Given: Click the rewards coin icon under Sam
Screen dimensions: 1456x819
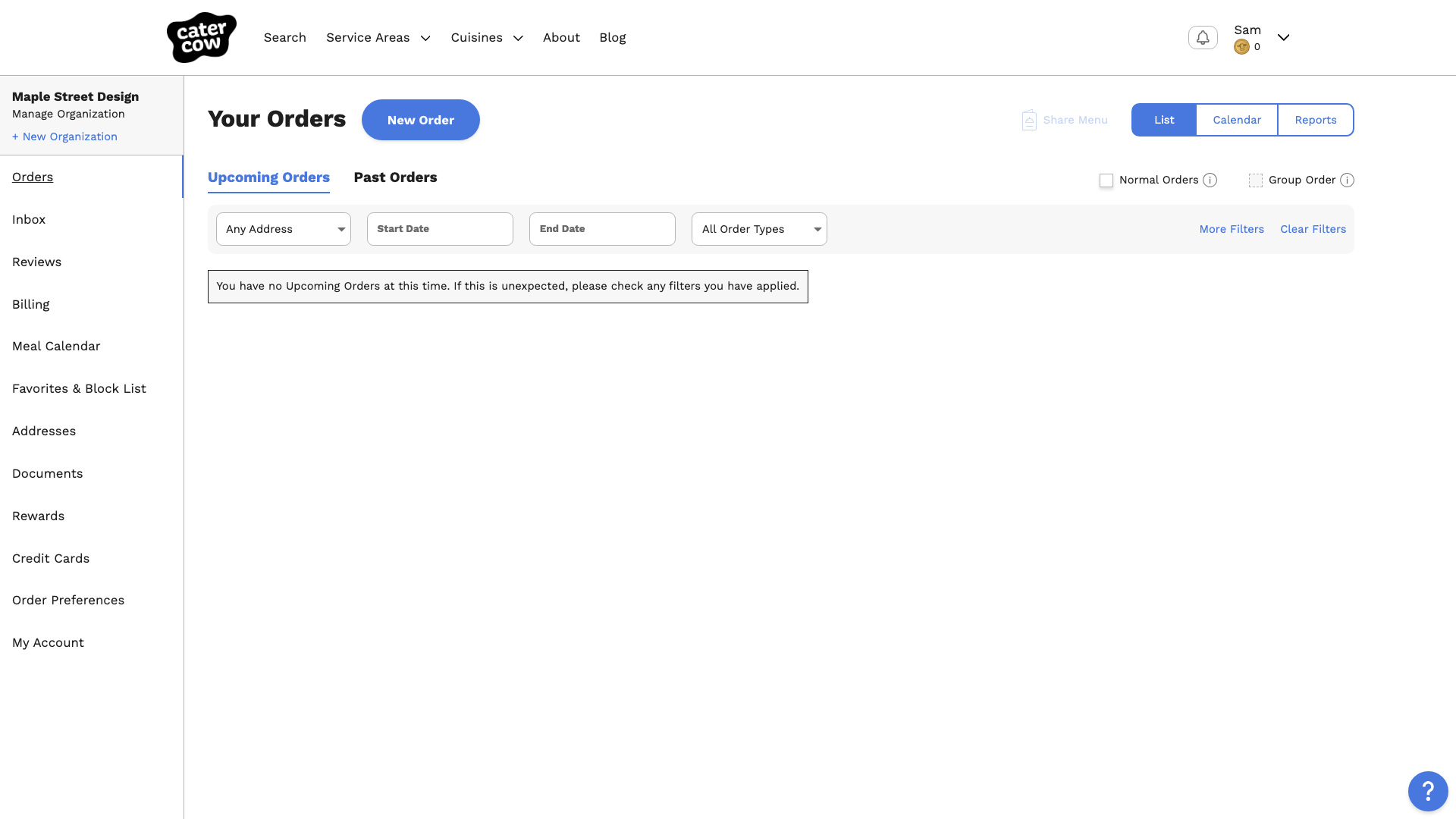Looking at the screenshot, I should pos(1241,47).
